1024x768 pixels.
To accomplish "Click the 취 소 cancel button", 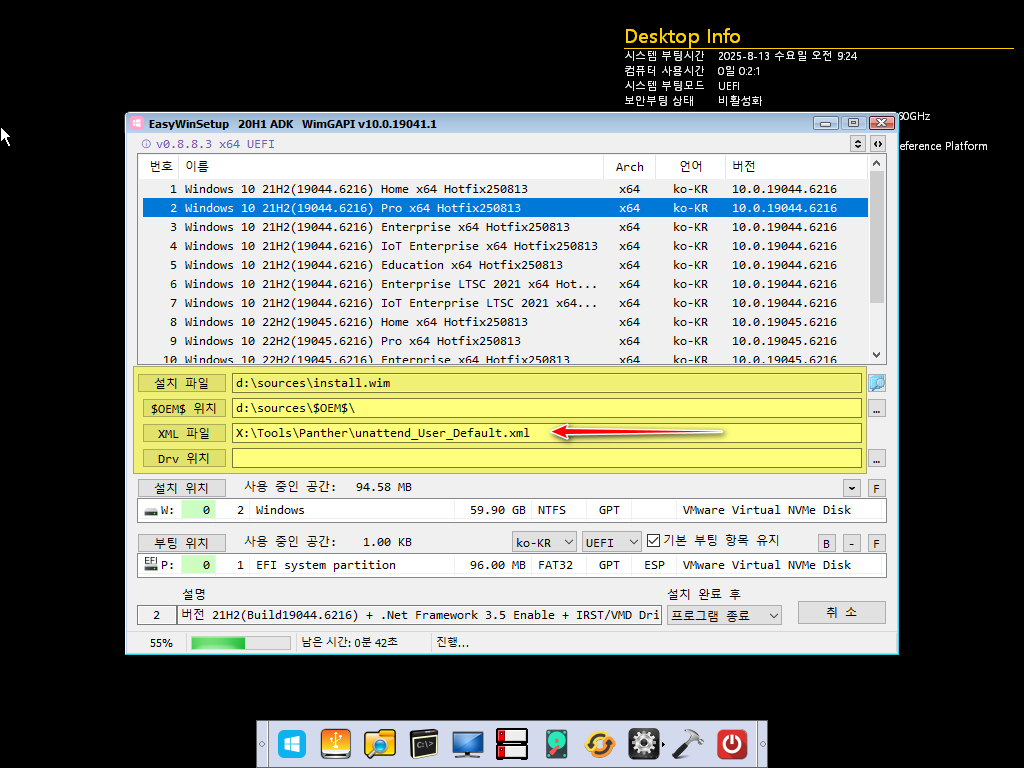I will click(841, 613).
